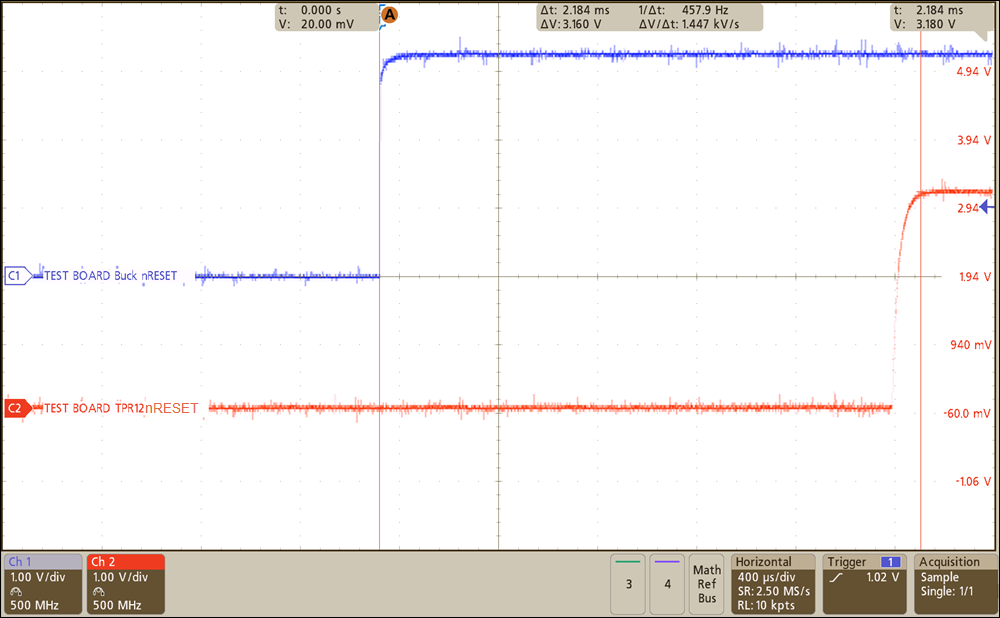Select the Math button

pyautogui.click(x=707, y=568)
